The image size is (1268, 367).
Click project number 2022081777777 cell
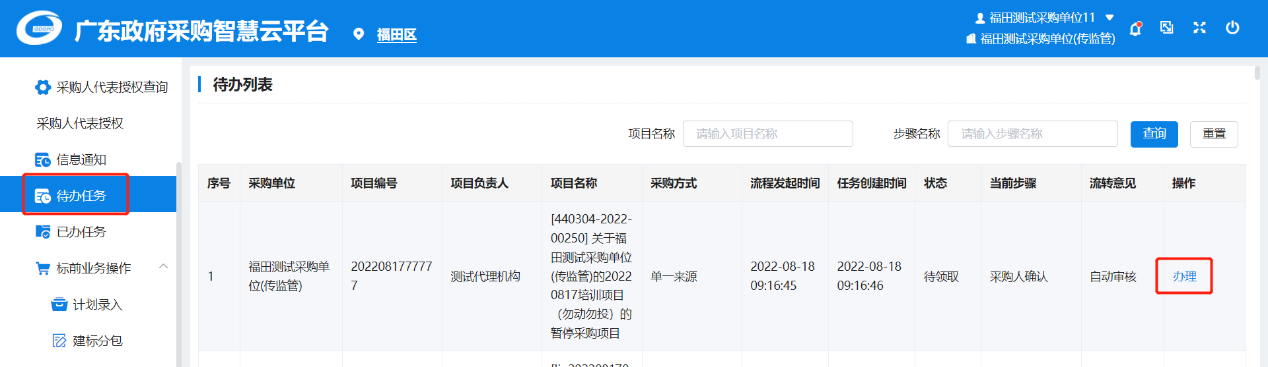(x=391, y=276)
